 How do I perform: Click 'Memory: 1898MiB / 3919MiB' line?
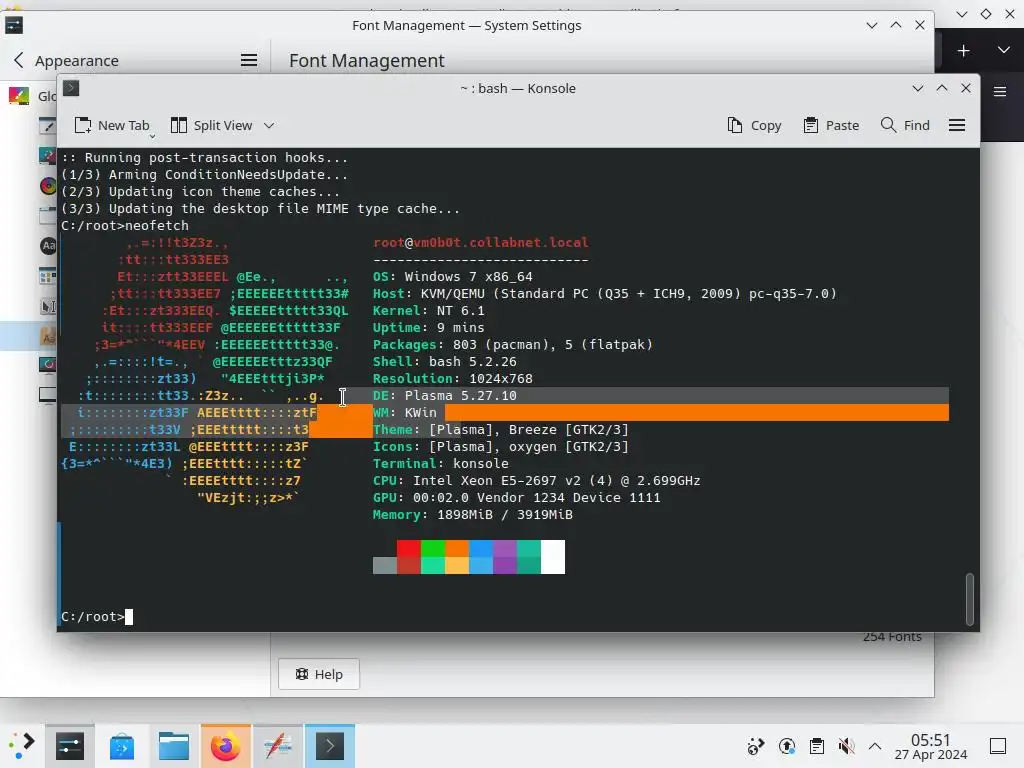tap(473, 514)
